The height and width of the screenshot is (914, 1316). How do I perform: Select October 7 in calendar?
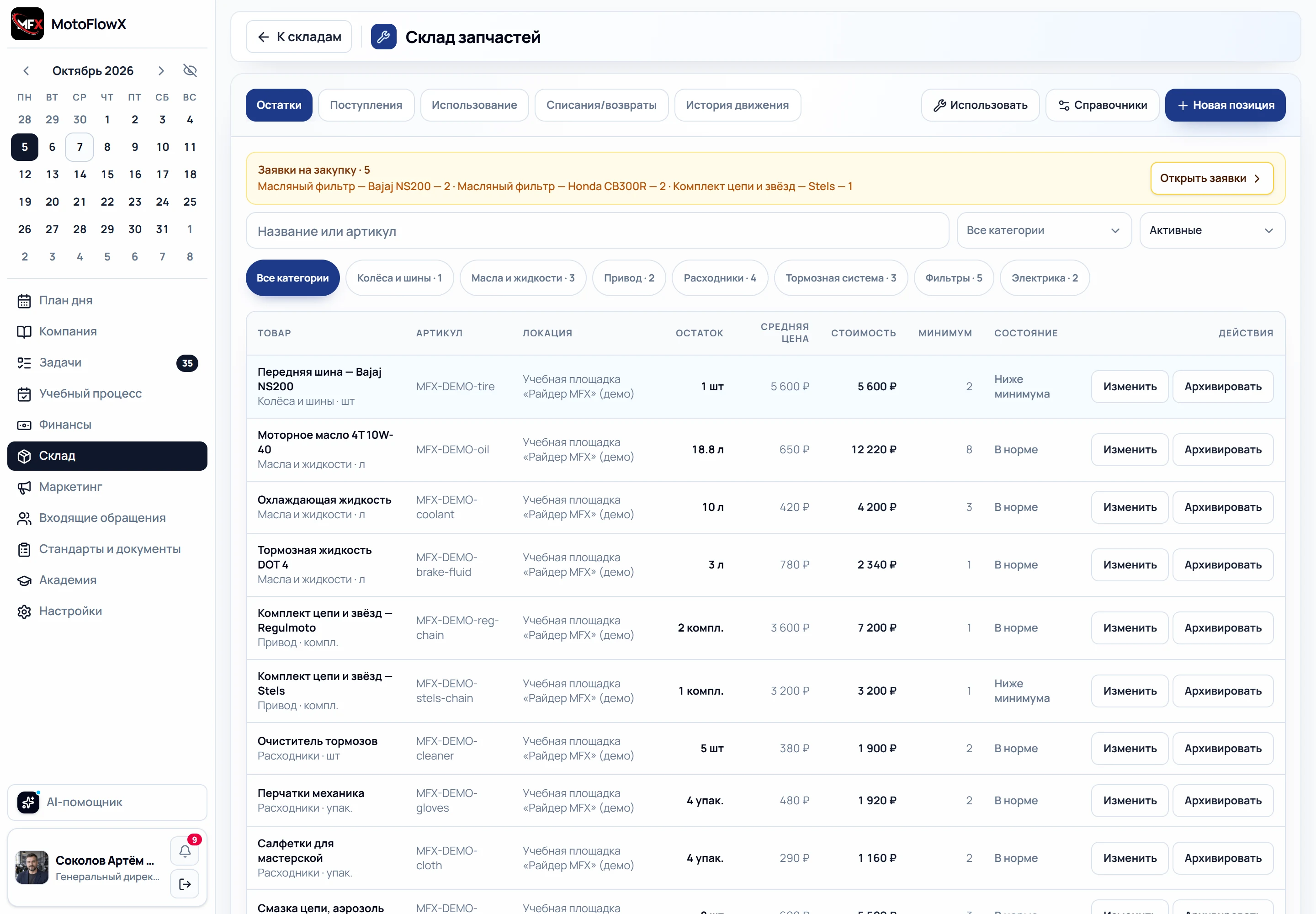80,147
